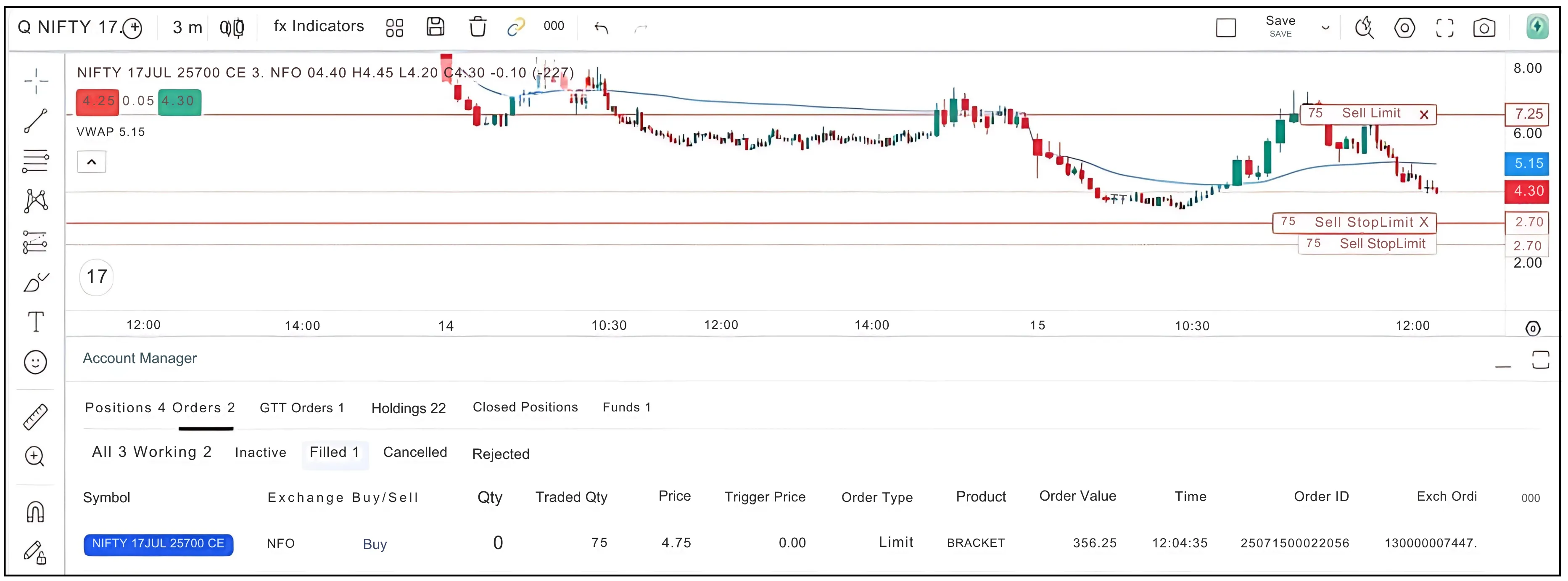Select the trend line drawing tool

(35, 121)
